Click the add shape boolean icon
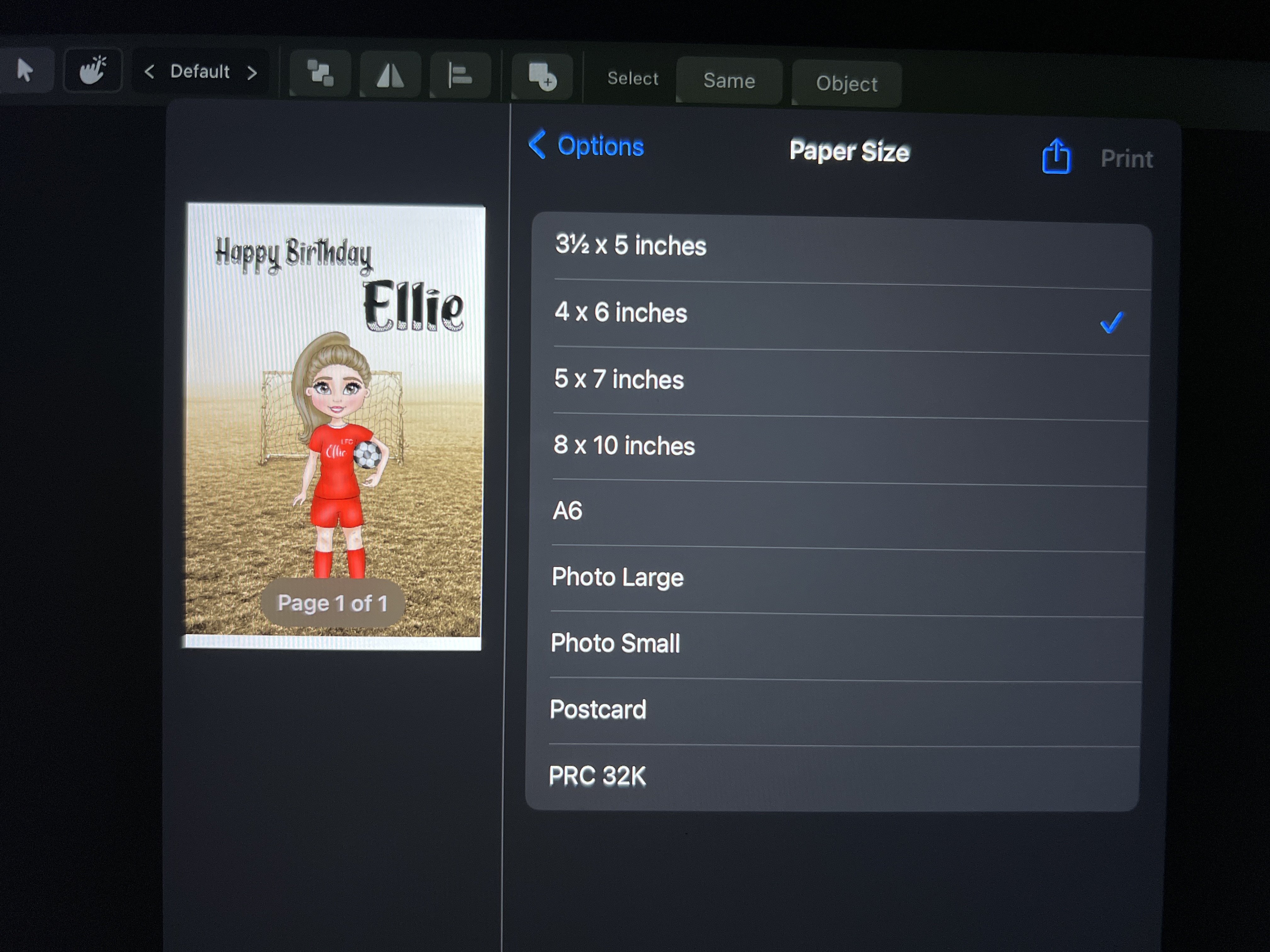 542,77
